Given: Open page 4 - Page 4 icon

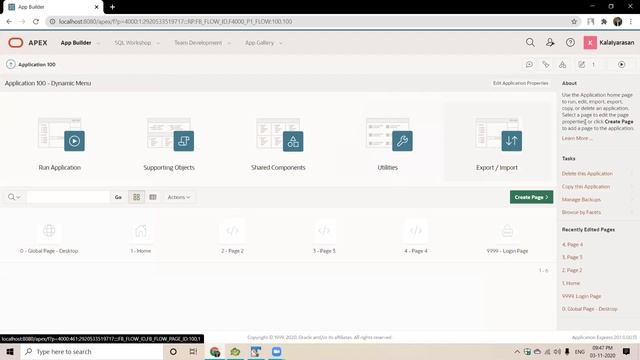Looking at the screenshot, I should [416, 231].
